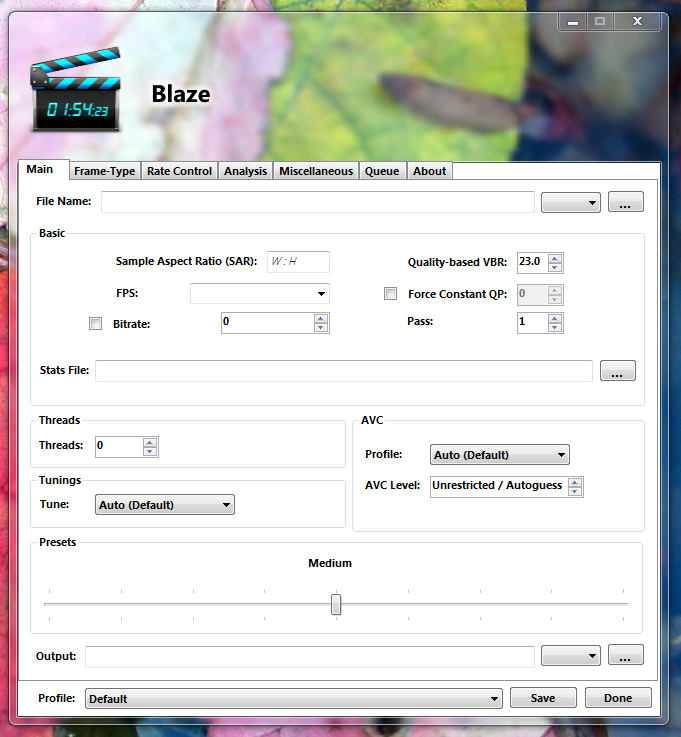Viewport: 681px width, 737px height.
Task: Click the Sample Aspect Ratio input field
Action: click(298, 262)
